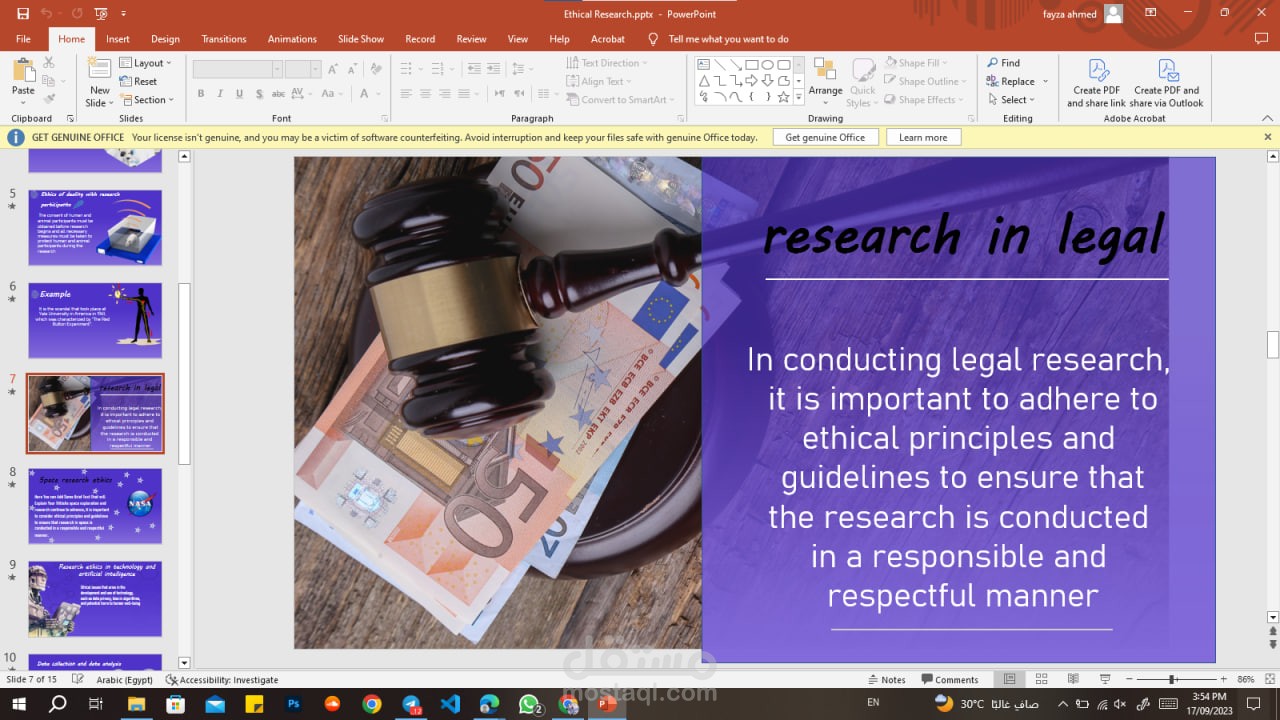Image resolution: width=1280 pixels, height=720 pixels.
Task: Open Telegram from the taskbar
Action: point(411,704)
